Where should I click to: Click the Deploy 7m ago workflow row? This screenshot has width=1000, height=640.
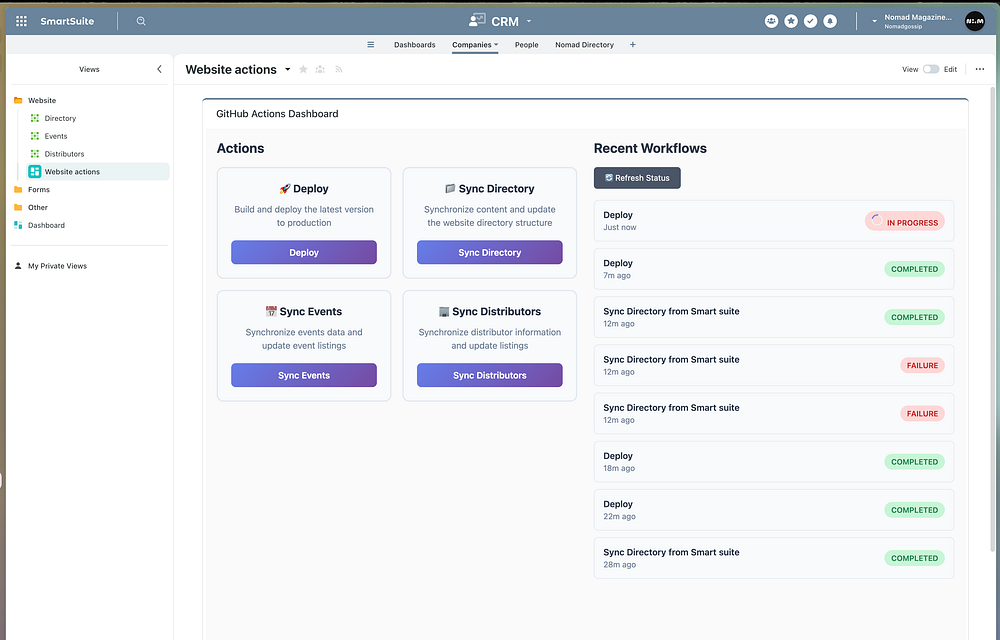(x=774, y=269)
